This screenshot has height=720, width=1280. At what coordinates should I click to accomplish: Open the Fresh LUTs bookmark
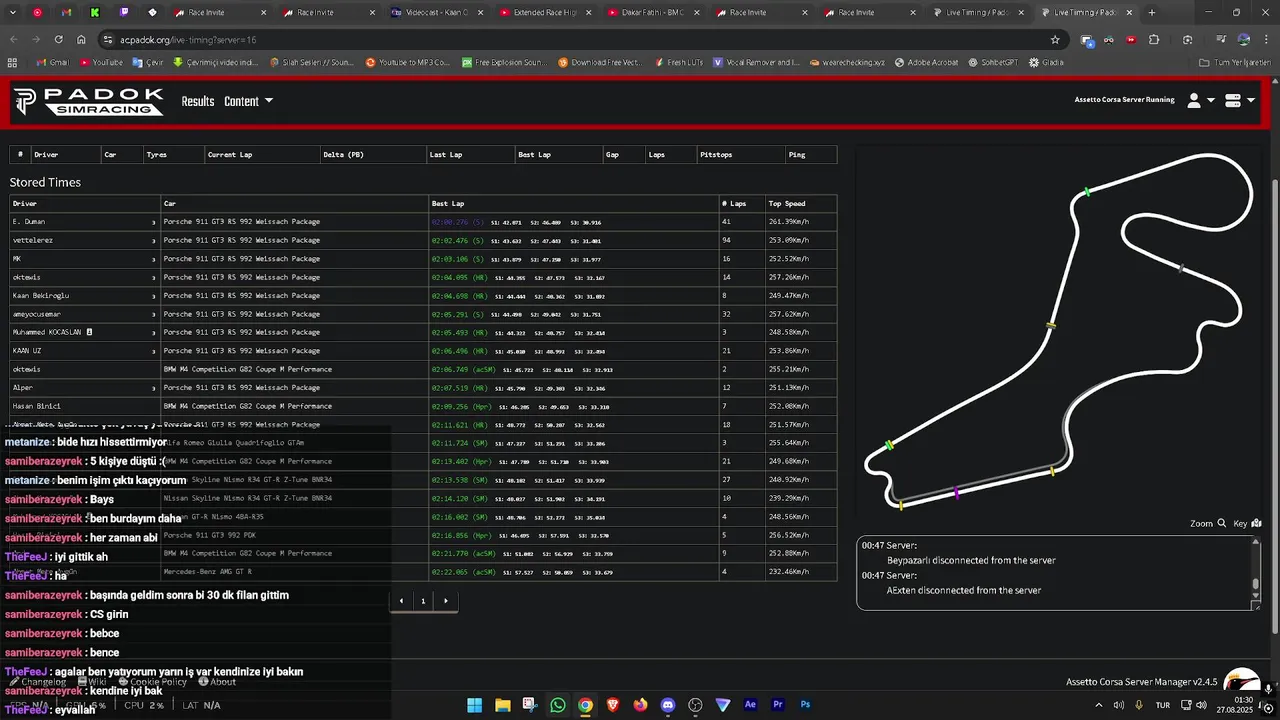[679, 62]
